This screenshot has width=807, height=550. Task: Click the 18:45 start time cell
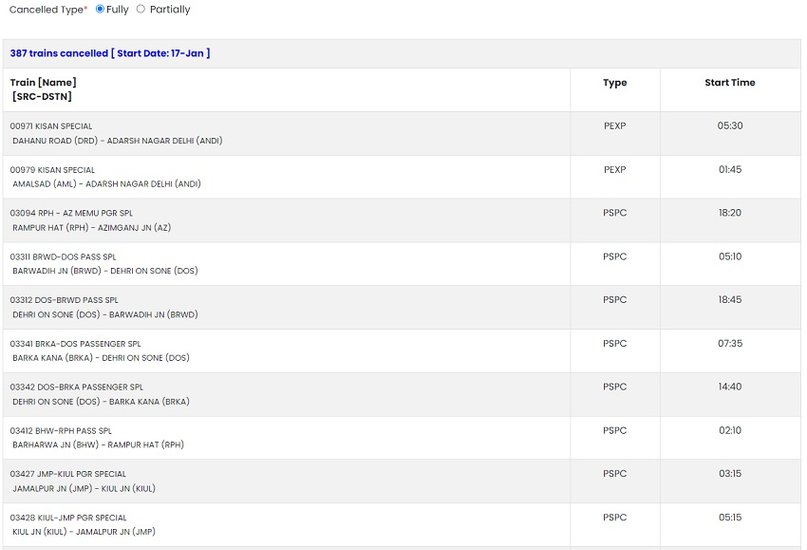click(730, 299)
